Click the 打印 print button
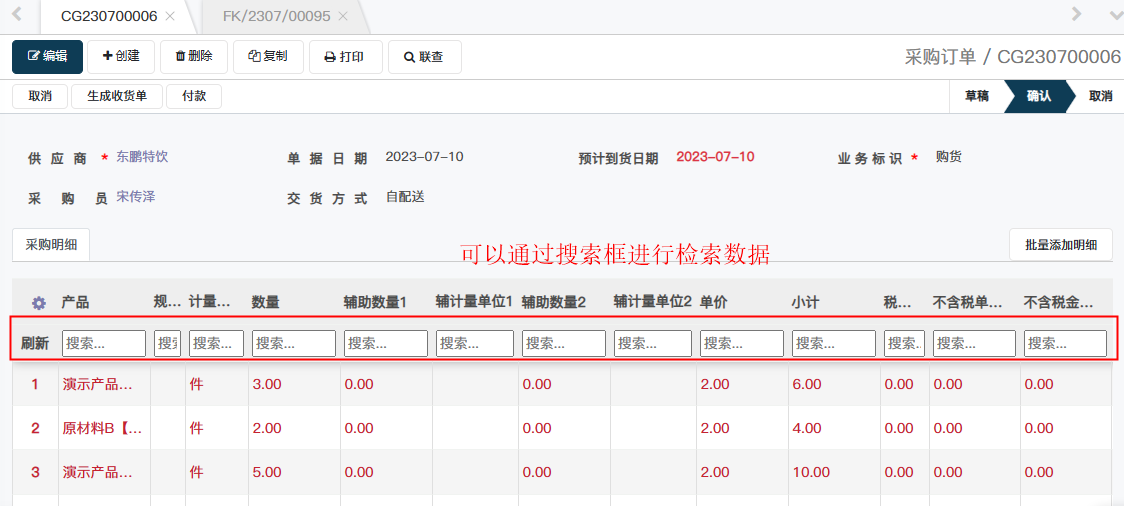 coord(345,57)
